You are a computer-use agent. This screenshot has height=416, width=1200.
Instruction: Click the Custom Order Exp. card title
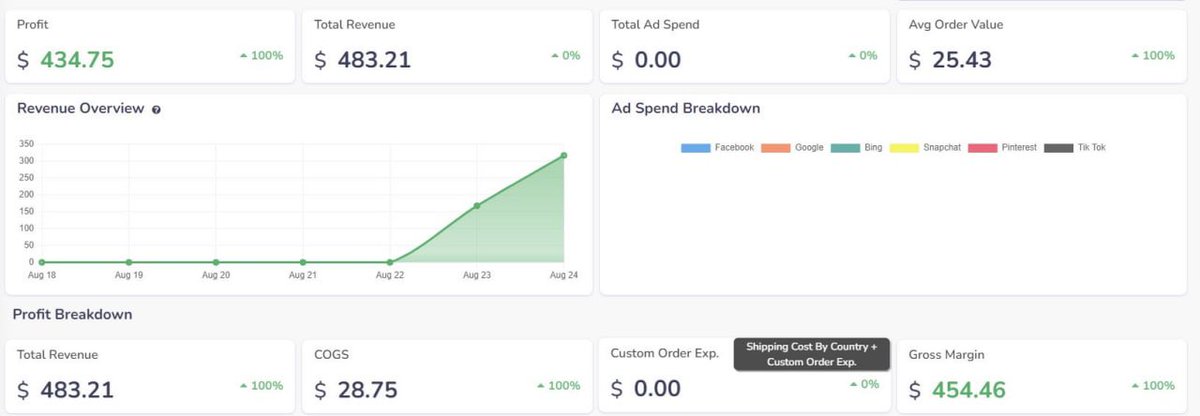click(x=665, y=353)
